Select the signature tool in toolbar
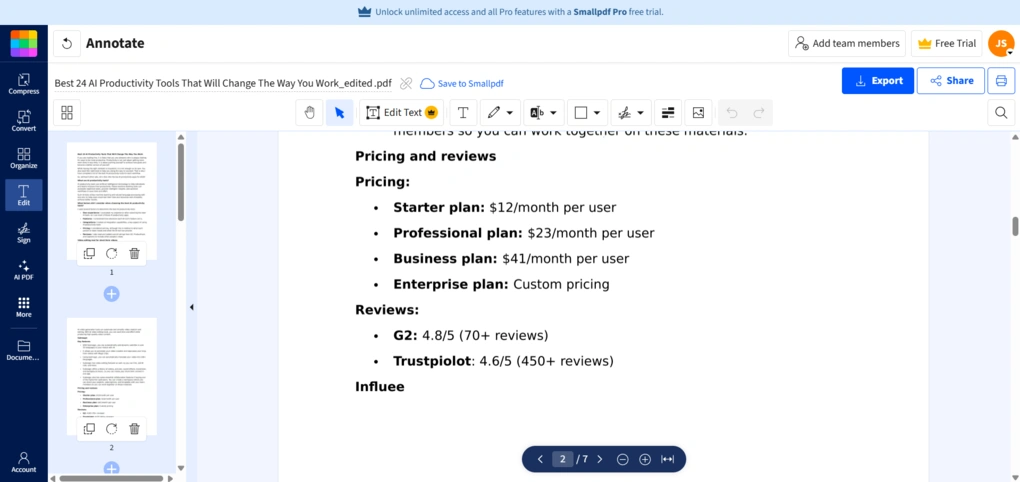The width and height of the screenshot is (1020, 482). [624, 113]
